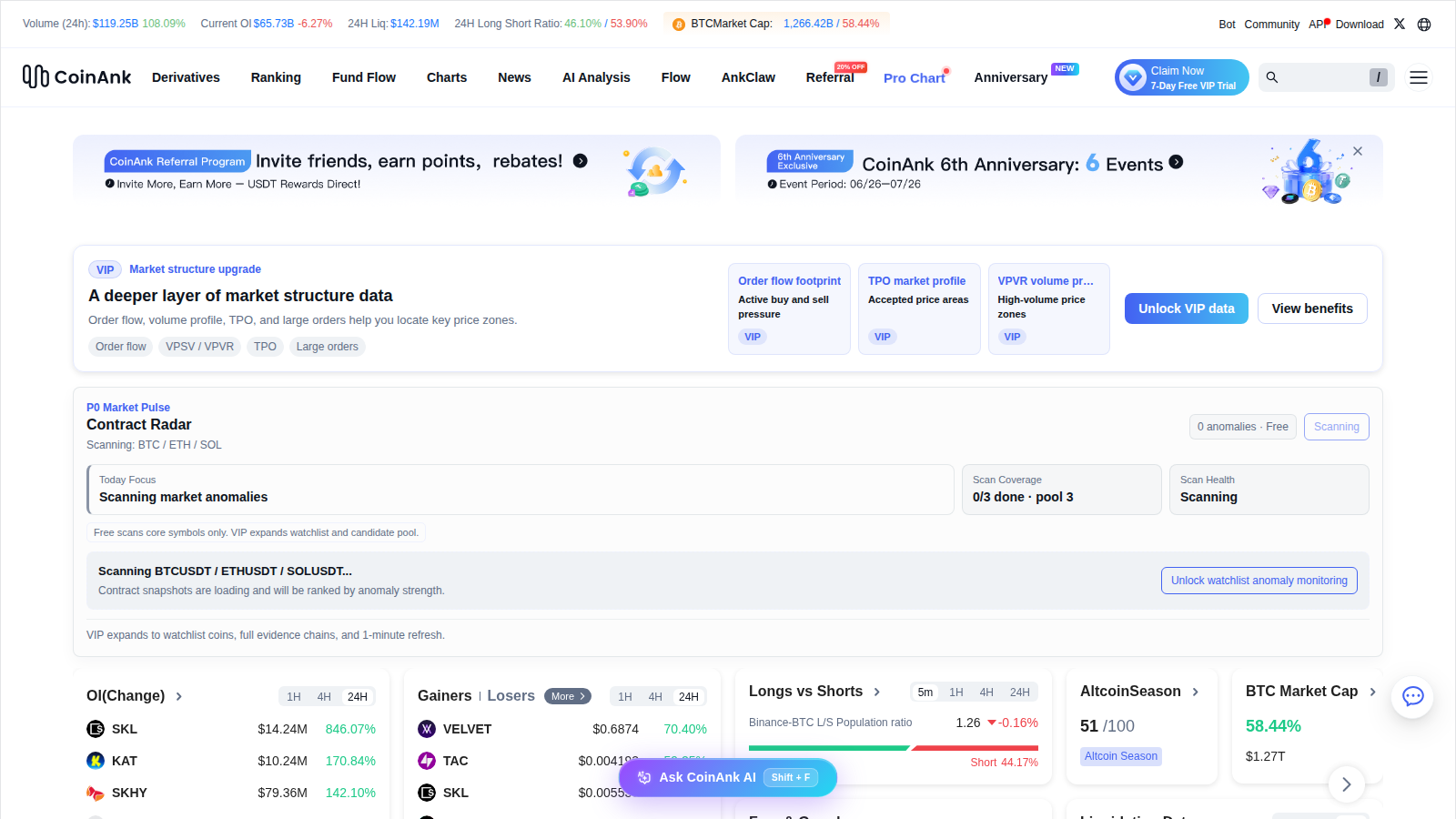Screen dimensions: 1456x819
Task: Select 1H in Longs vs Shorts
Action: [x=956, y=693]
